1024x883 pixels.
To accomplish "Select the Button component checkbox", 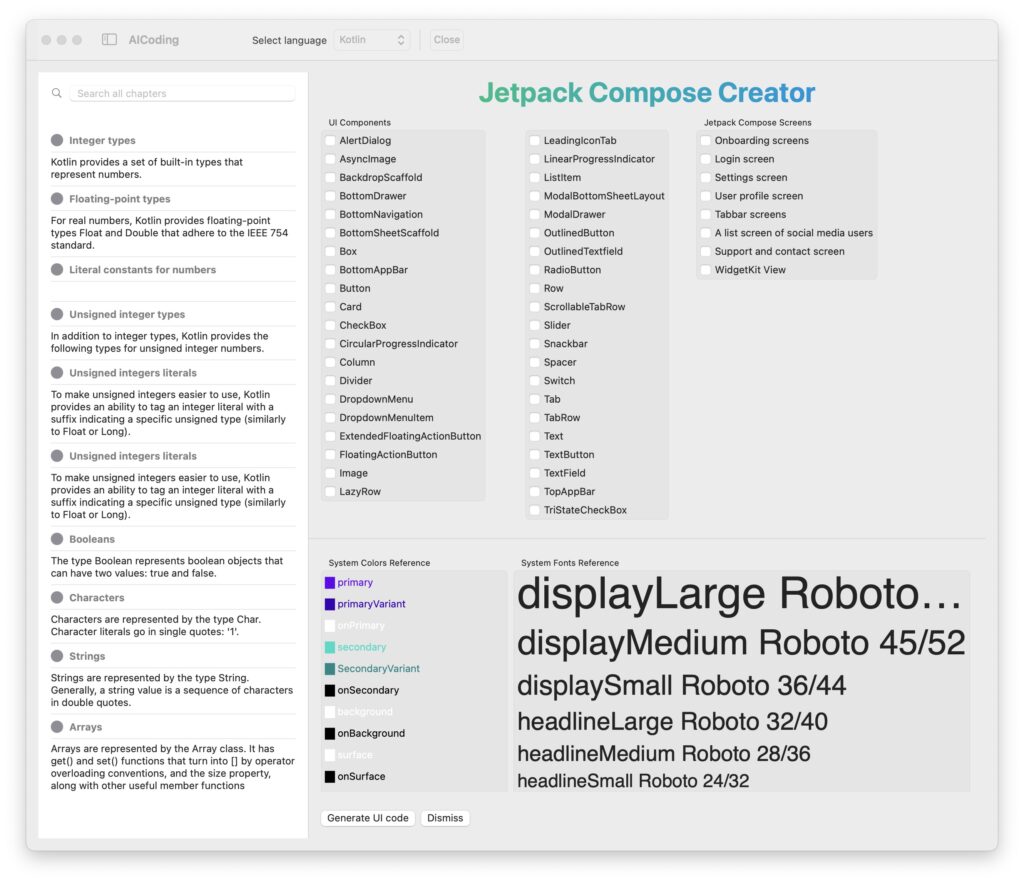I will point(330,288).
